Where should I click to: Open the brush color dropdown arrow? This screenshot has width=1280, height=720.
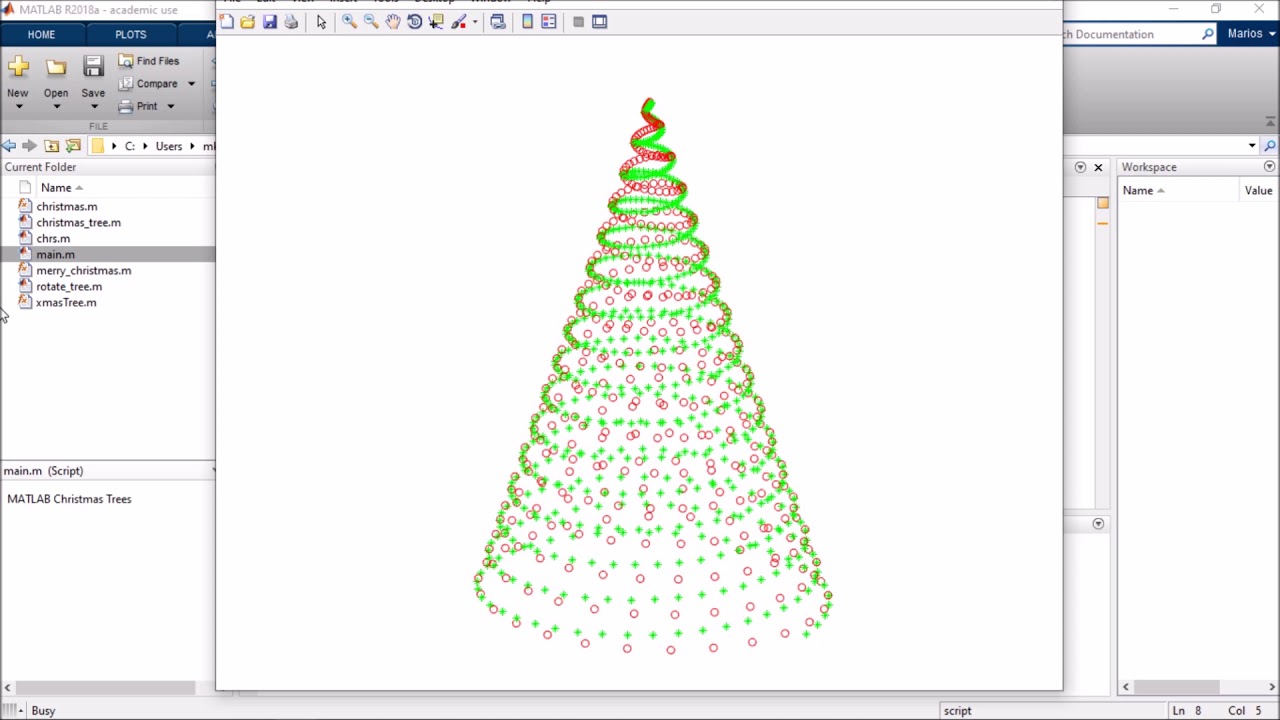[x=475, y=22]
